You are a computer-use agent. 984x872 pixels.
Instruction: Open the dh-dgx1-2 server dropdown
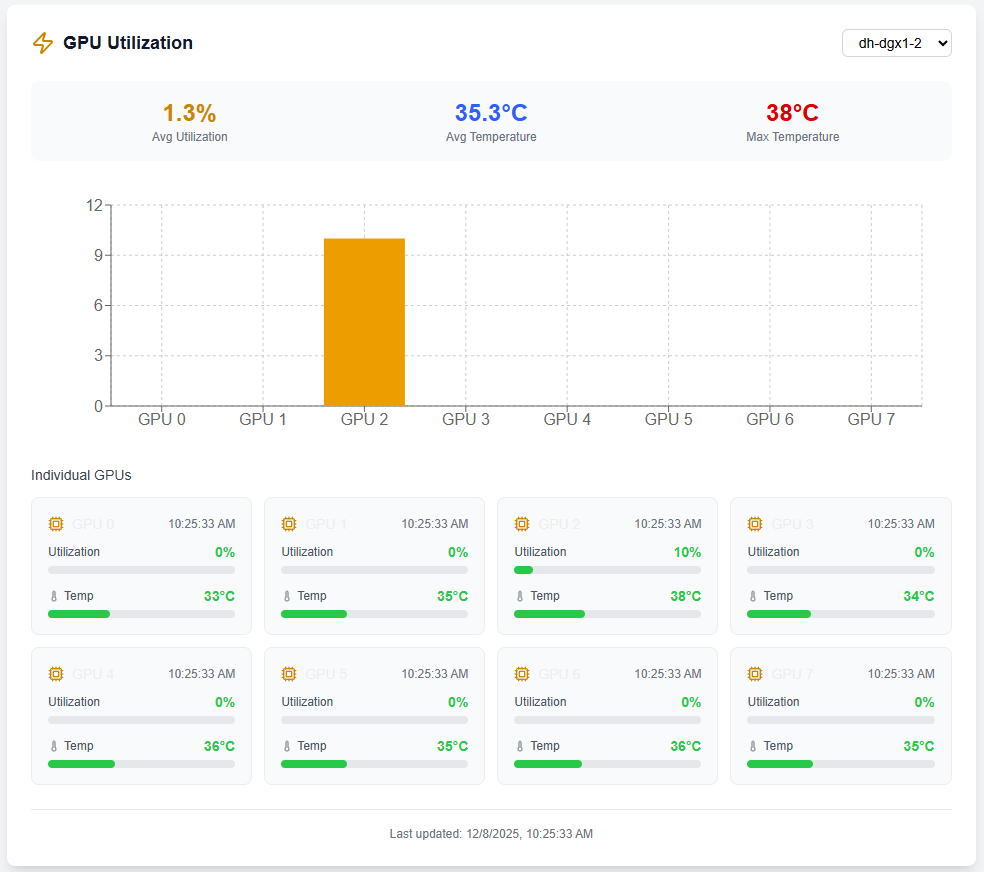896,43
